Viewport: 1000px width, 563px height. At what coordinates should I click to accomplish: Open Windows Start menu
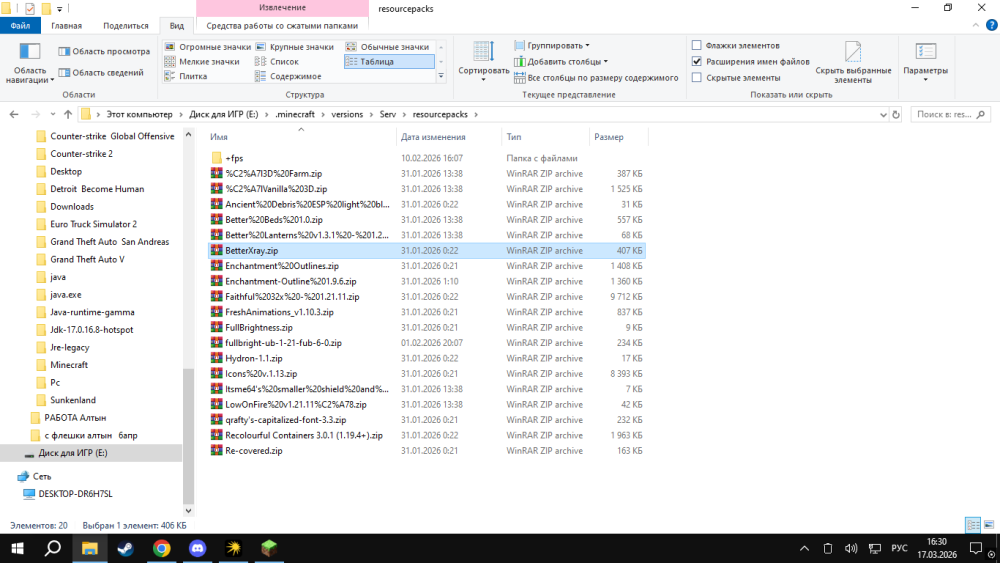[x=17, y=548]
